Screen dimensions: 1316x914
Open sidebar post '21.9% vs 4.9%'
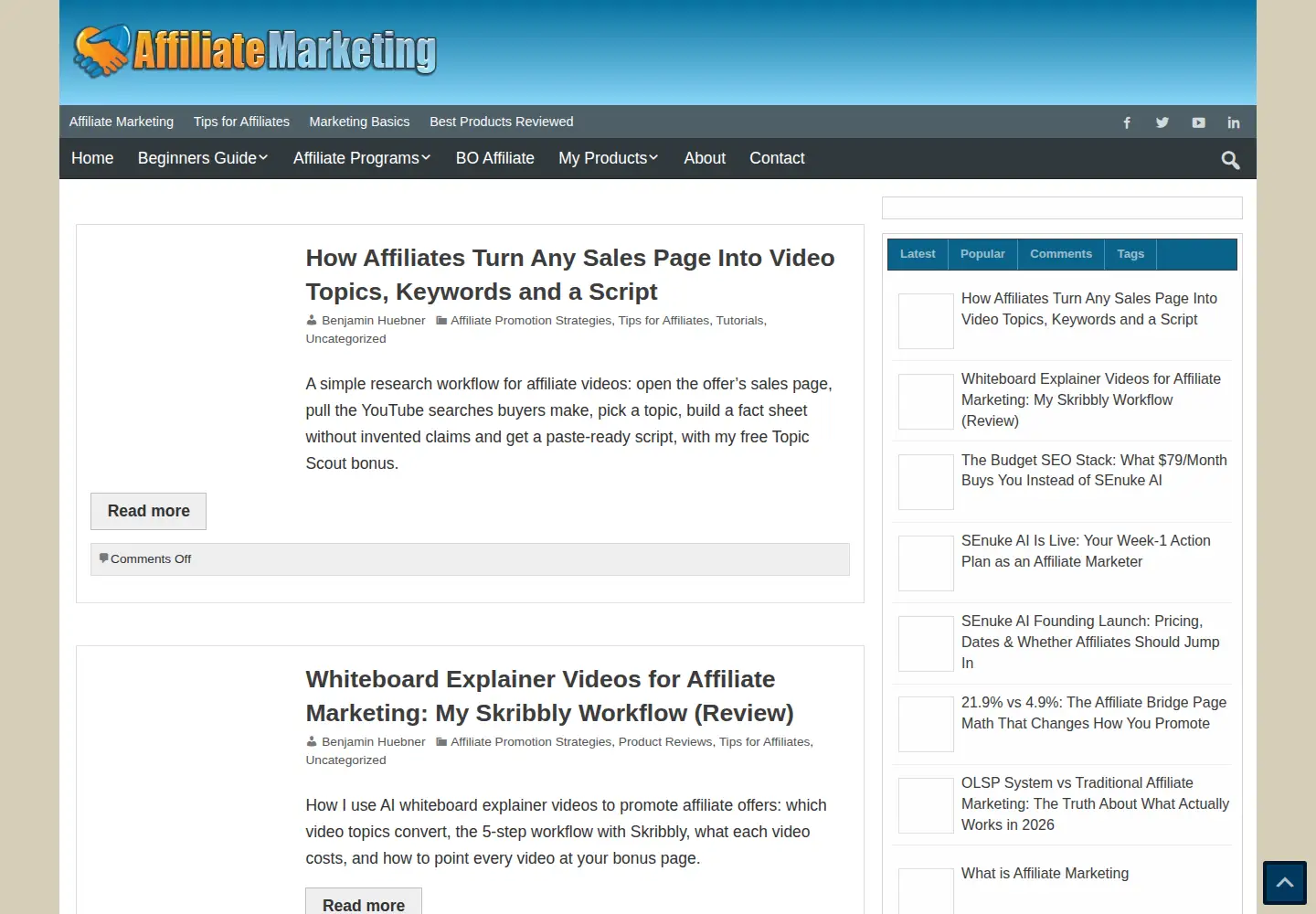(x=1094, y=713)
